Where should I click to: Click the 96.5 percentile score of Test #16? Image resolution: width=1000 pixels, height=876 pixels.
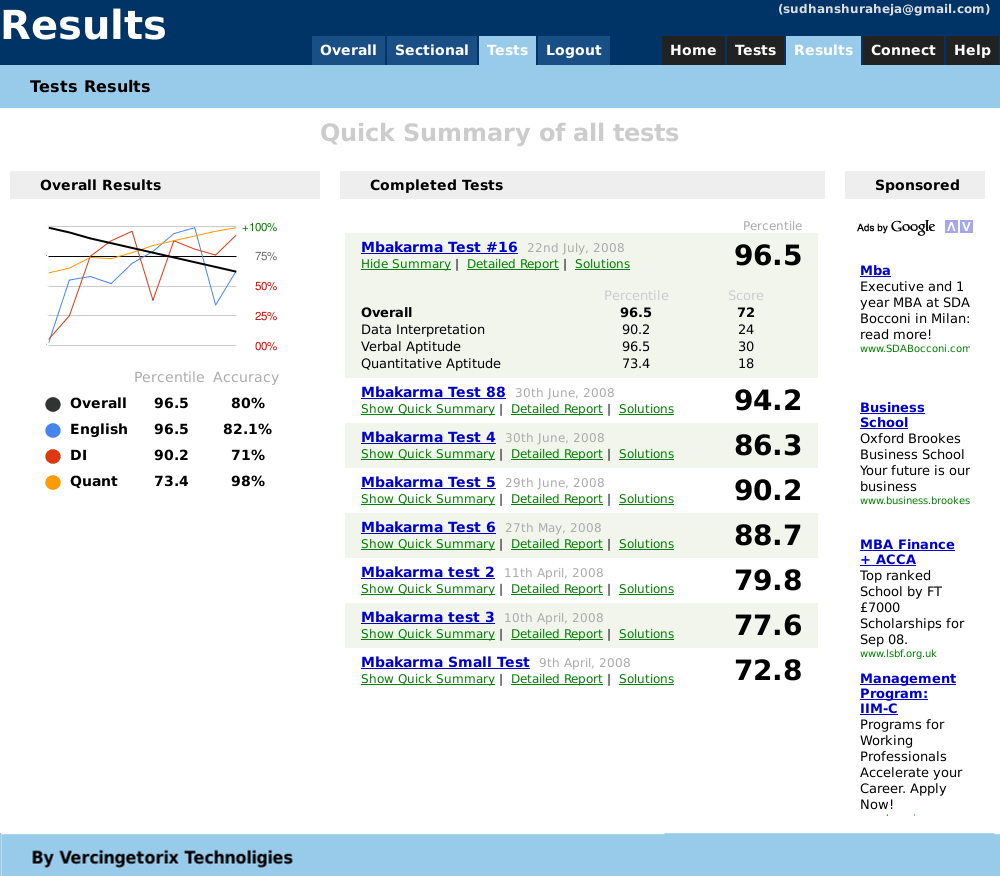pos(768,255)
